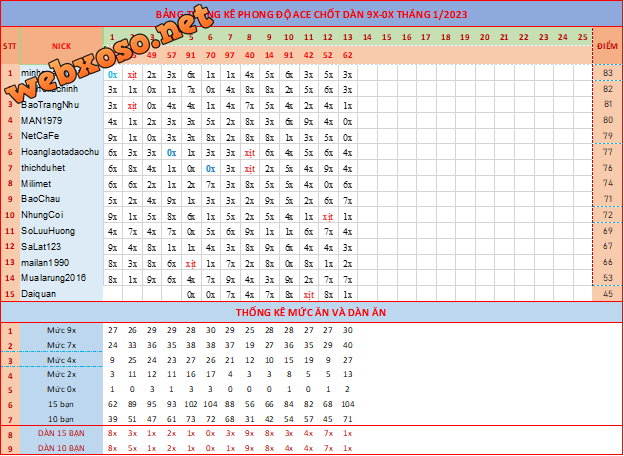The image size is (624, 456).
Task: Select the ĐIỂM column header
Action: pyautogui.click(x=607, y=46)
